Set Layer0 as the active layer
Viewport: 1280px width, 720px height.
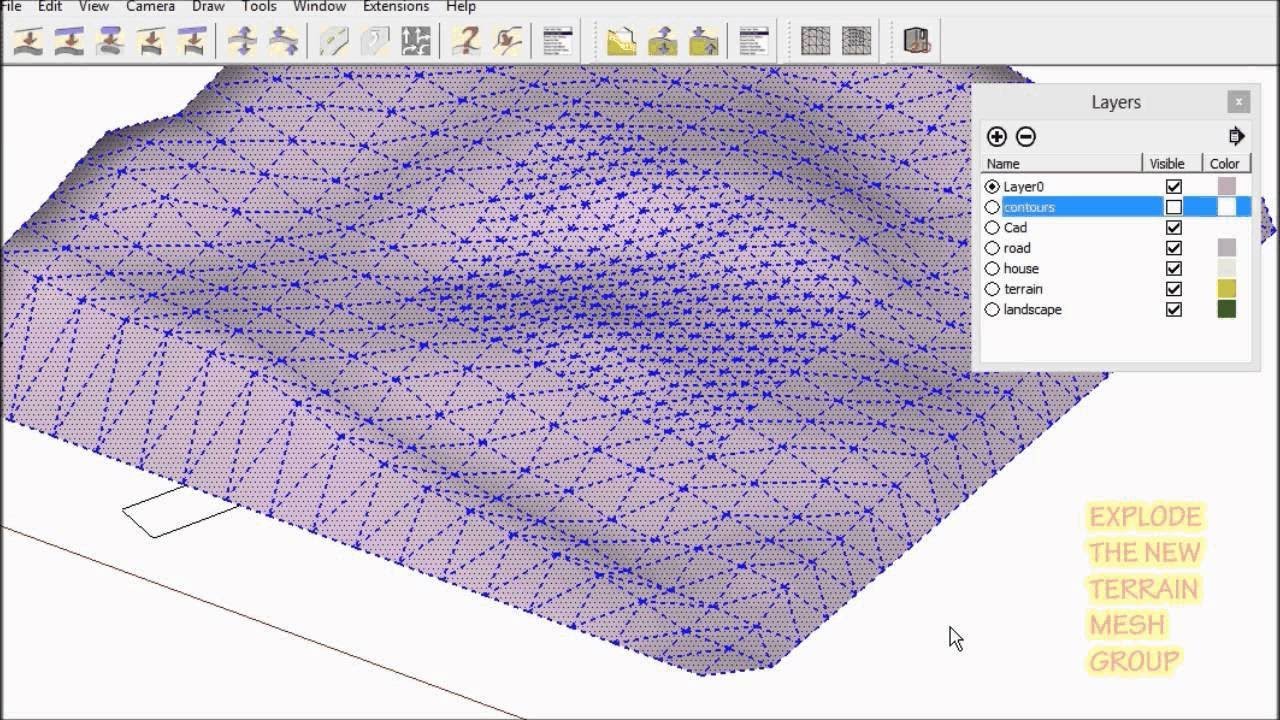click(992, 187)
